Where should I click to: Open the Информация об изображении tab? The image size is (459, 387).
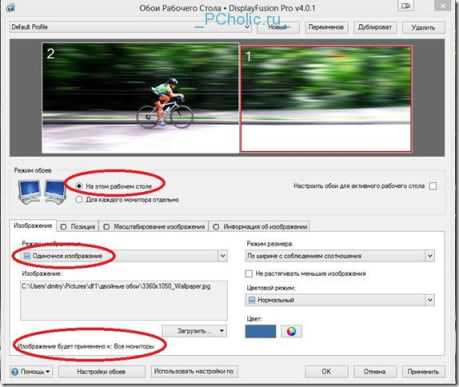pos(260,227)
